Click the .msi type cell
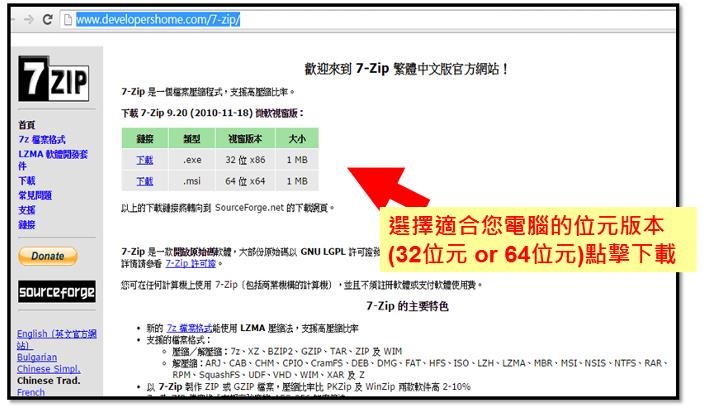The width and height of the screenshot is (703, 406). [x=192, y=181]
